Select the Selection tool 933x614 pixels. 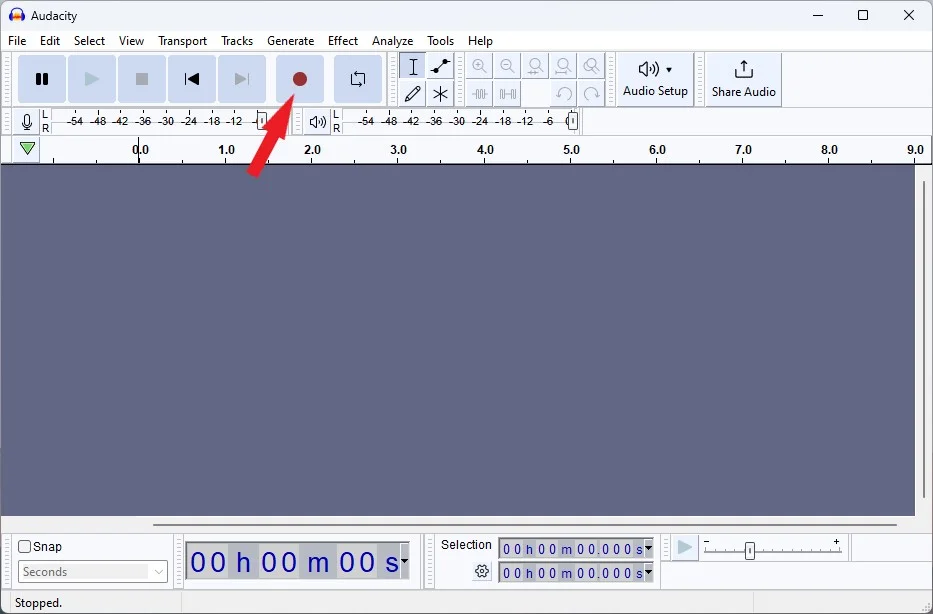pos(412,66)
